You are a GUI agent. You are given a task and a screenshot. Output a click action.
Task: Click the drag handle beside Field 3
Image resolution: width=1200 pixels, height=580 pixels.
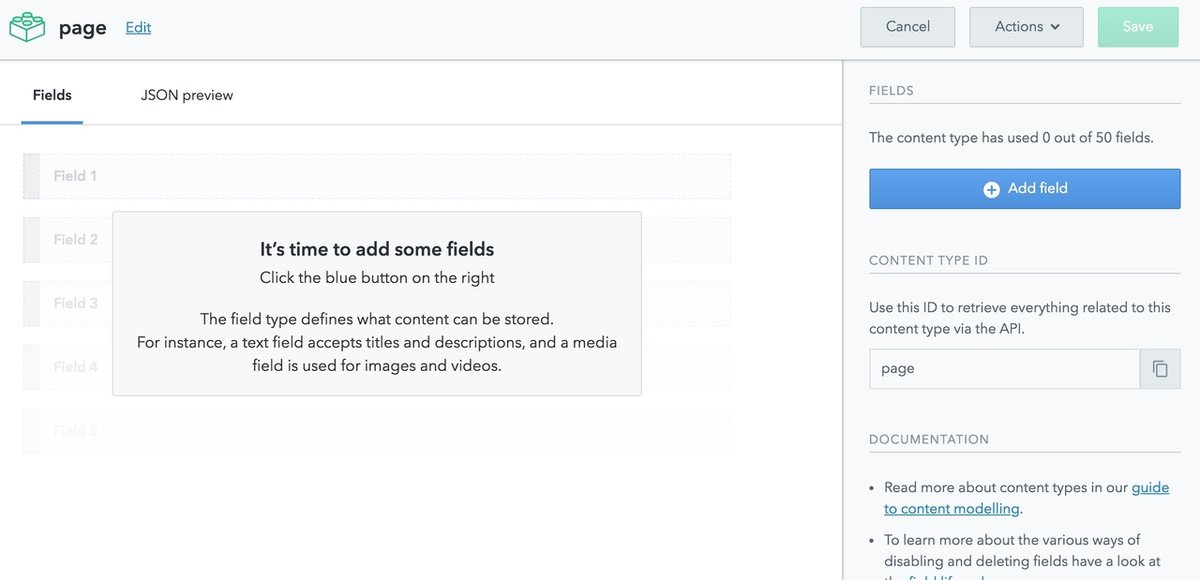[31, 303]
